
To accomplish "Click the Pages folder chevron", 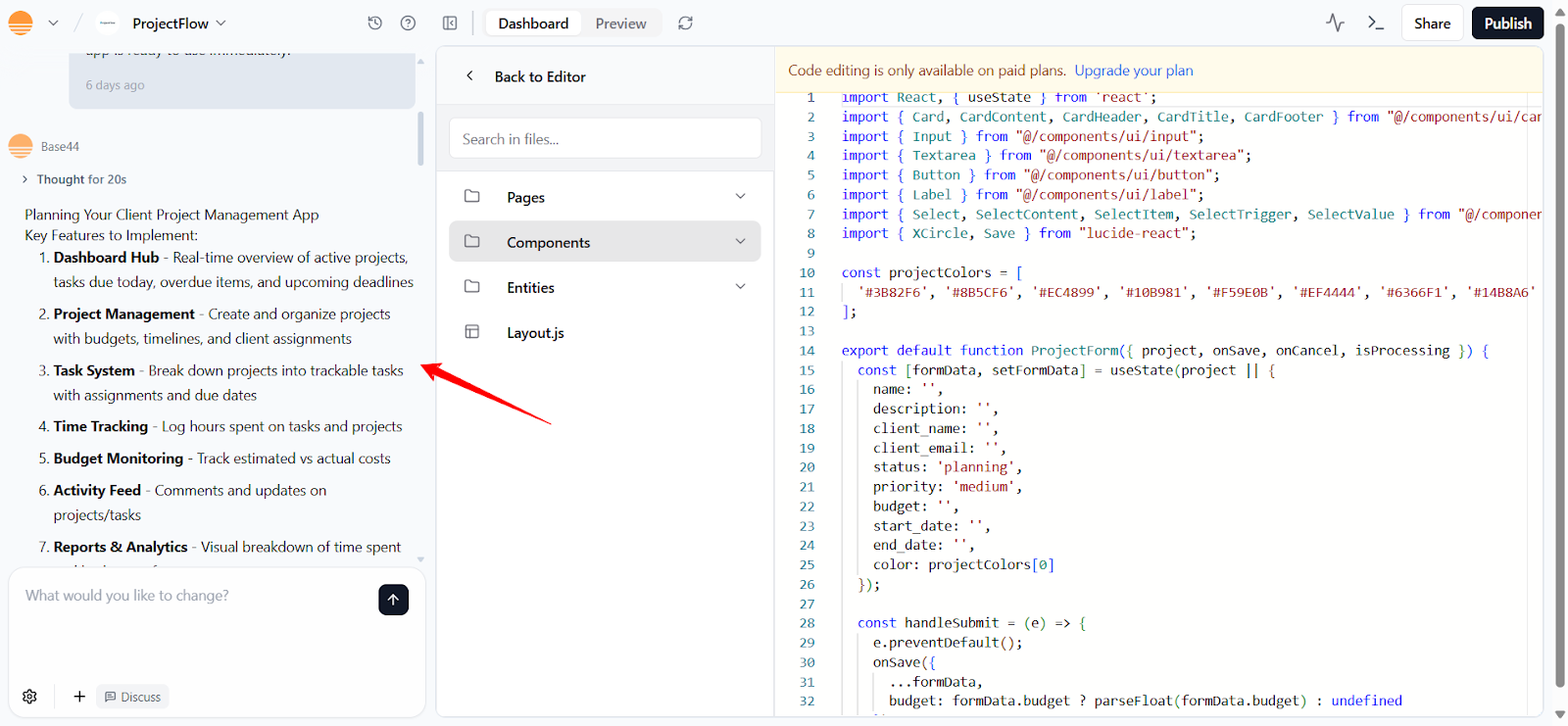I will 740,196.
